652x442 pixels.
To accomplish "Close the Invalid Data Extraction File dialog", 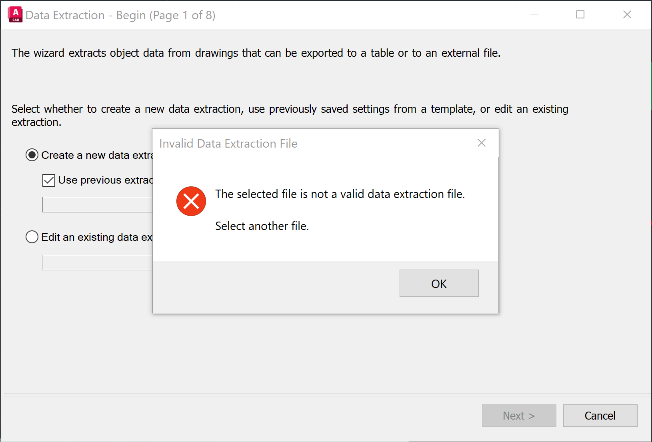I will [x=481, y=143].
